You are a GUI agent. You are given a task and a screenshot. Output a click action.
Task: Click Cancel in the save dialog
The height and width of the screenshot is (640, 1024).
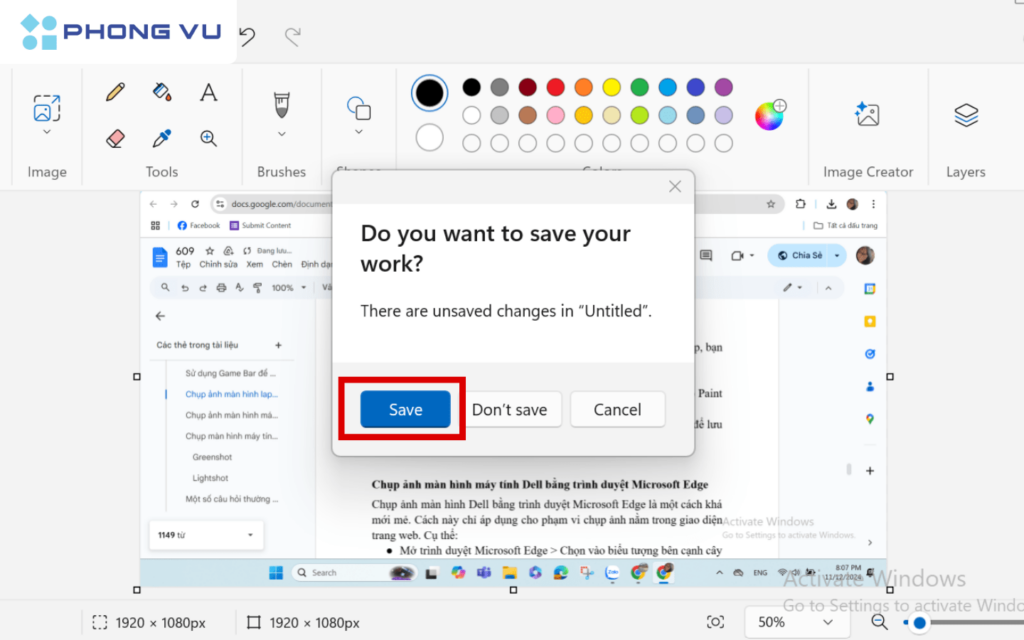point(617,409)
